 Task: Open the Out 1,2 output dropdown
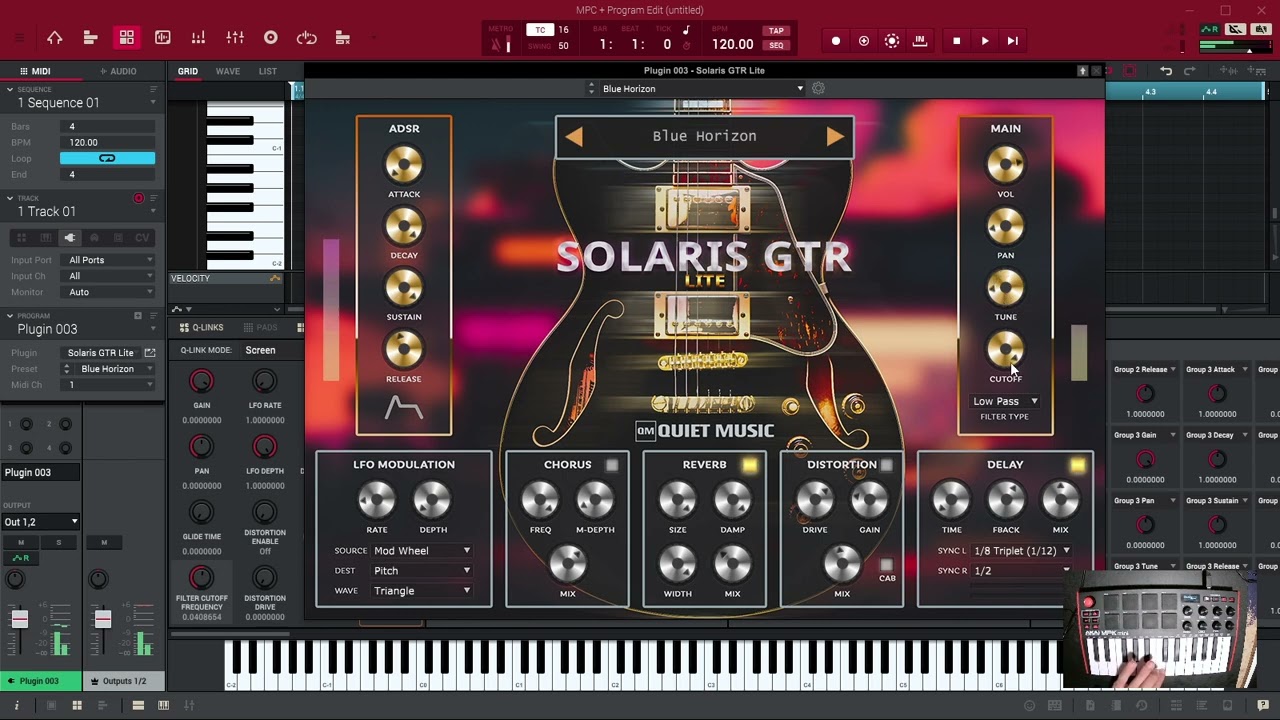click(40, 522)
